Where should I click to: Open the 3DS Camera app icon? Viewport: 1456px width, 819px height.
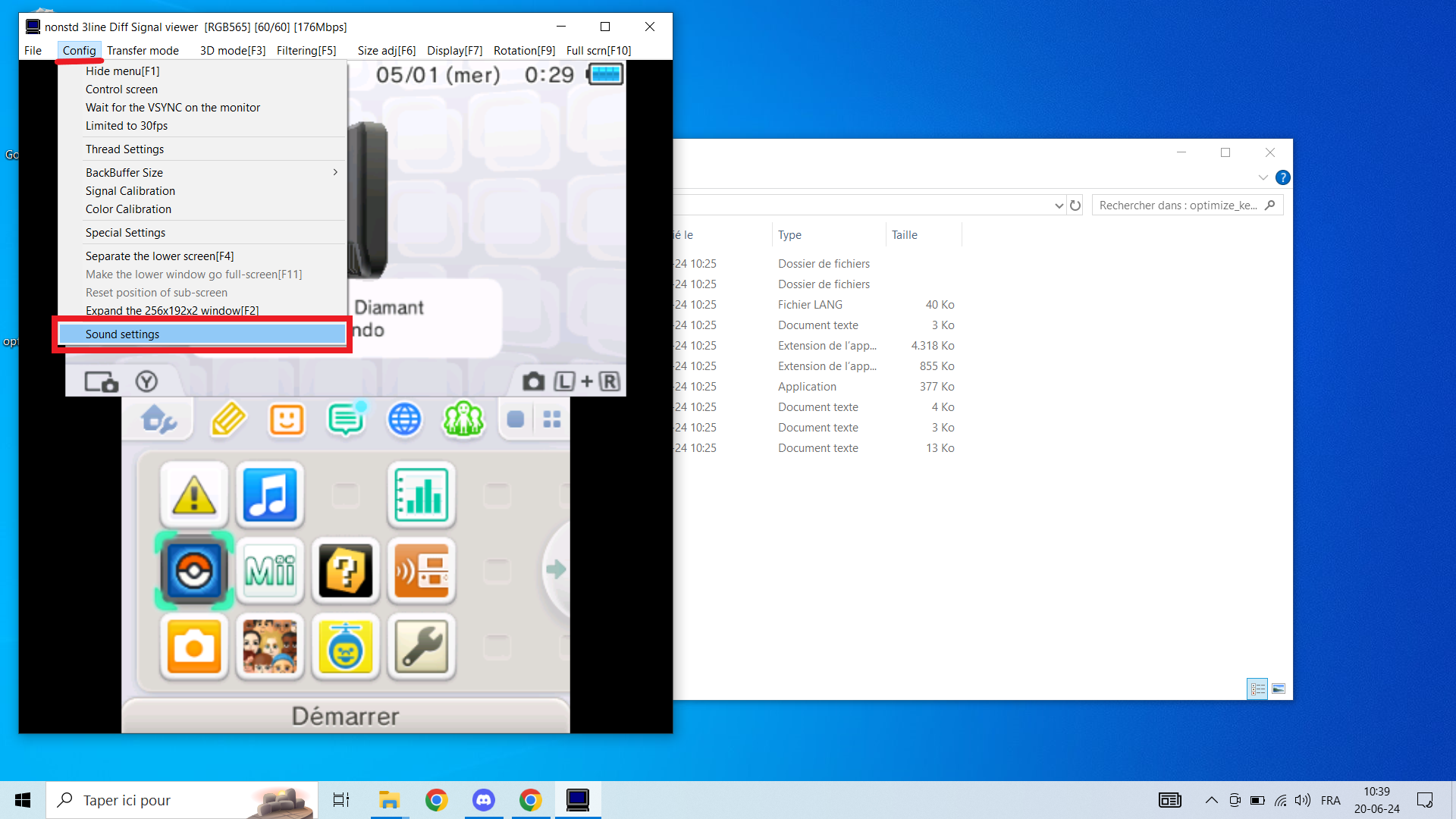[194, 647]
